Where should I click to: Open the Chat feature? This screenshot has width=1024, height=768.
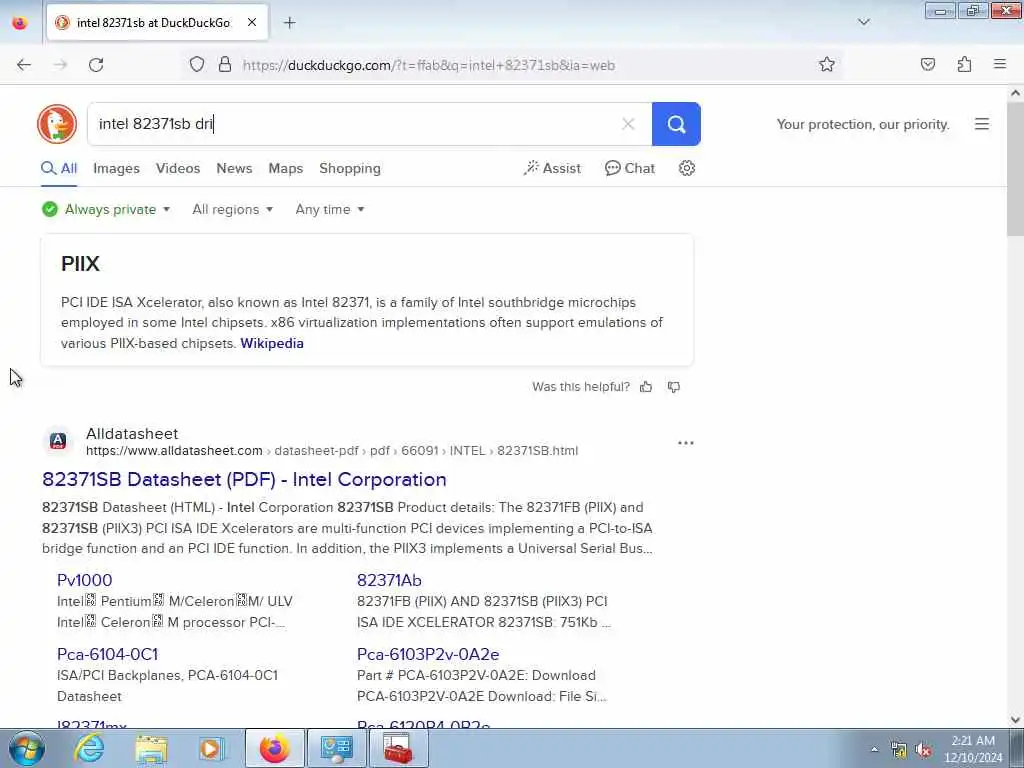coord(630,168)
